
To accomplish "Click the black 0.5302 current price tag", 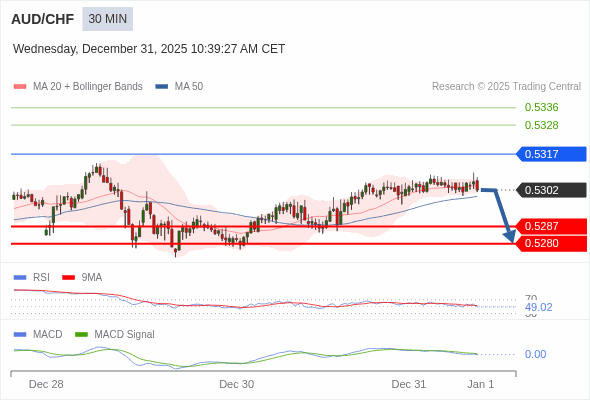I will (552, 190).
